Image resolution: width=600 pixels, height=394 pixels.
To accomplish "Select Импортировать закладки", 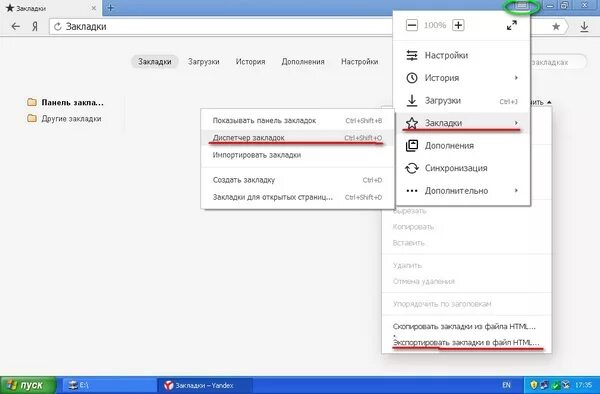I will 297,155.
